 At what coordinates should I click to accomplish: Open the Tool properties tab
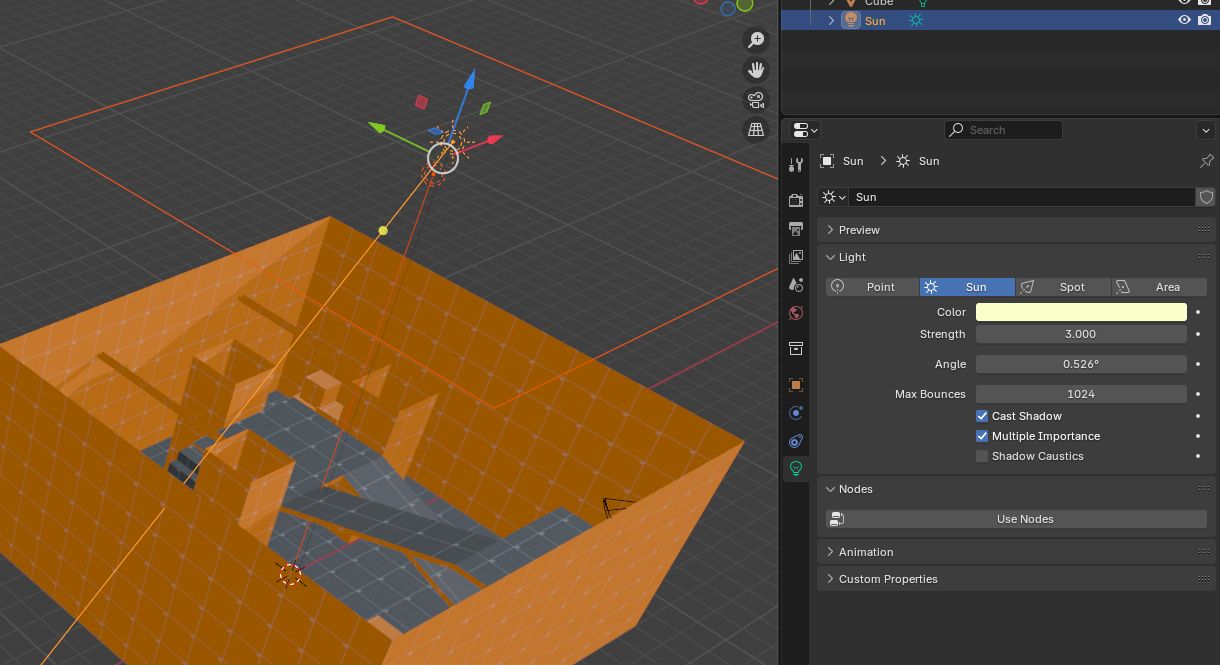point(796,165)
